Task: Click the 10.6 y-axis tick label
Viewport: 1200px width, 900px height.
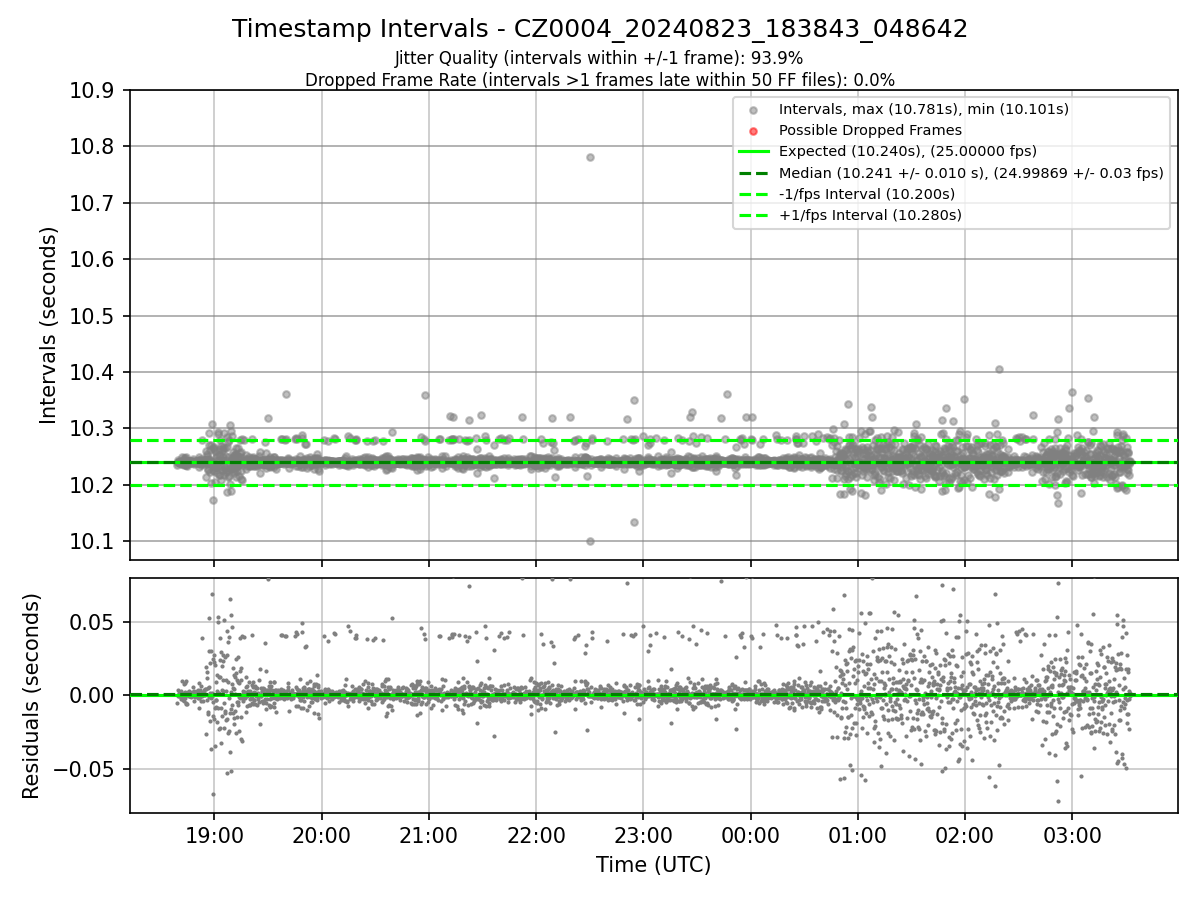Action: coord(94,260)
